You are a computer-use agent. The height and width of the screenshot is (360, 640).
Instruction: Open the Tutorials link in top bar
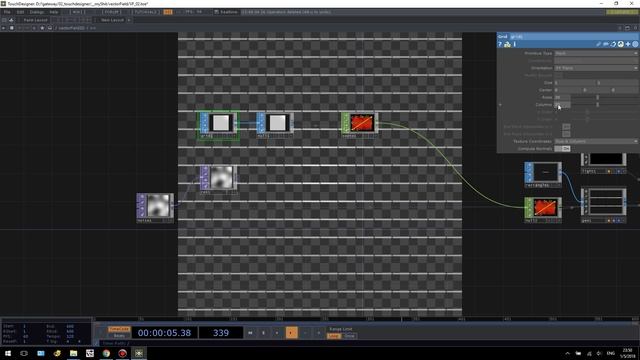(145, 12)
